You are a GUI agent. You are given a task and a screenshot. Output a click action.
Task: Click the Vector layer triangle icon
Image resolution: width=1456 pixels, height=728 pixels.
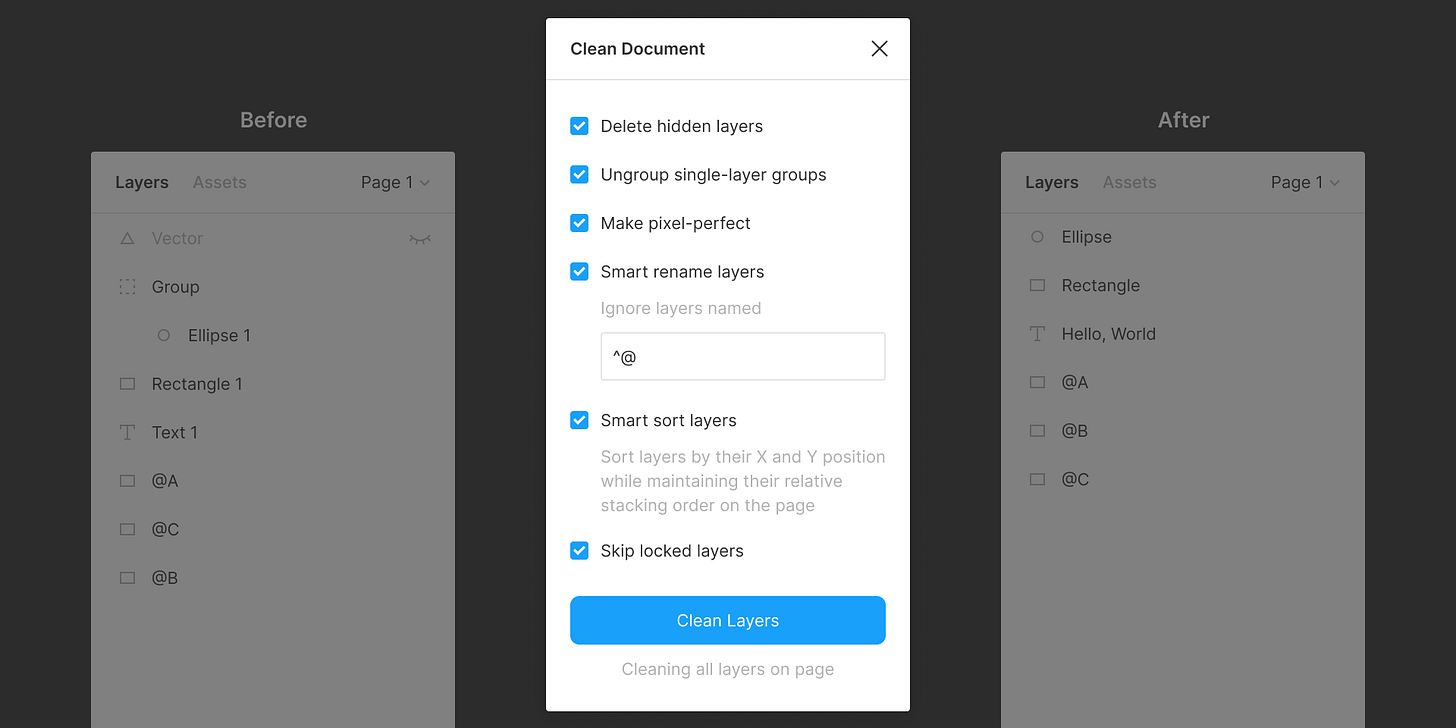click(127, 239)
